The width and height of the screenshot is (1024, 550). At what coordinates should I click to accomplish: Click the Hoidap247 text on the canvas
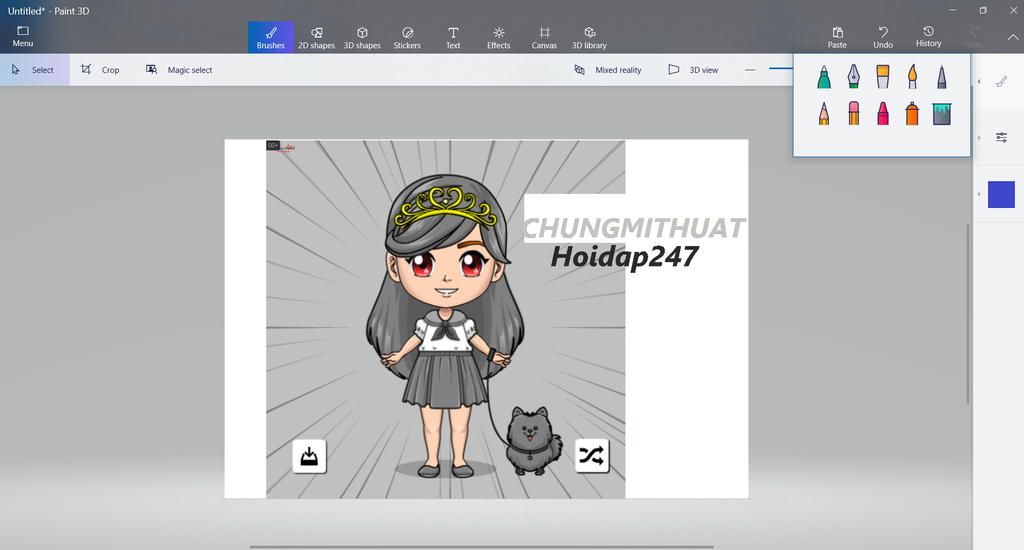click(624, 257)
